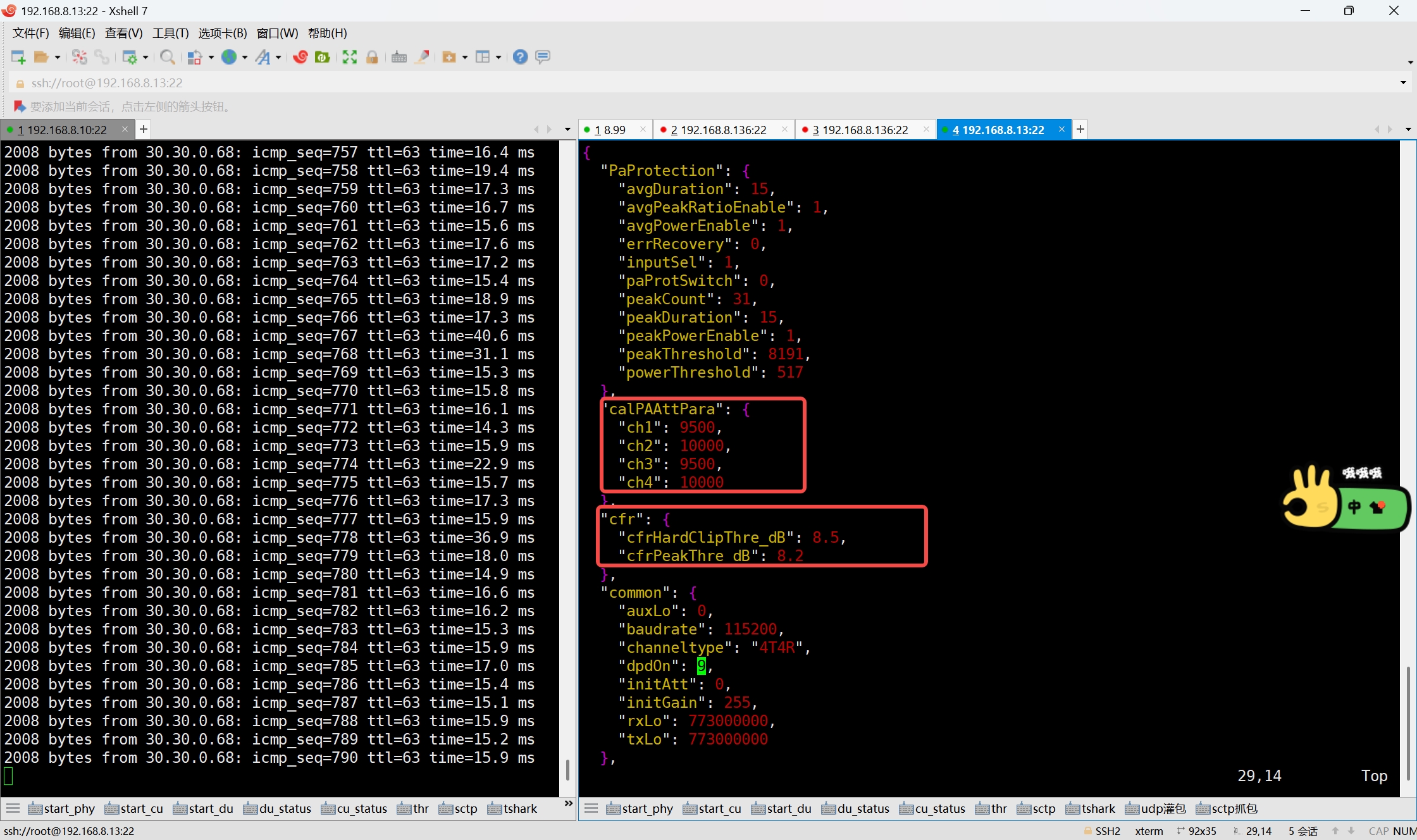Toggle full screen with green arrows icon
1417x840 pixels.
click(x=350, y=58)
